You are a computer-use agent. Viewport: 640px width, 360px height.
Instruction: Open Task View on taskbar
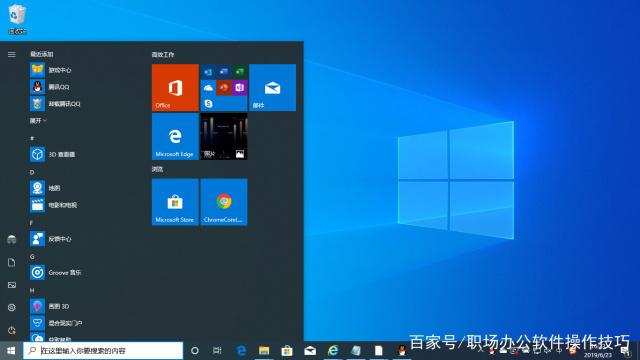217,351
